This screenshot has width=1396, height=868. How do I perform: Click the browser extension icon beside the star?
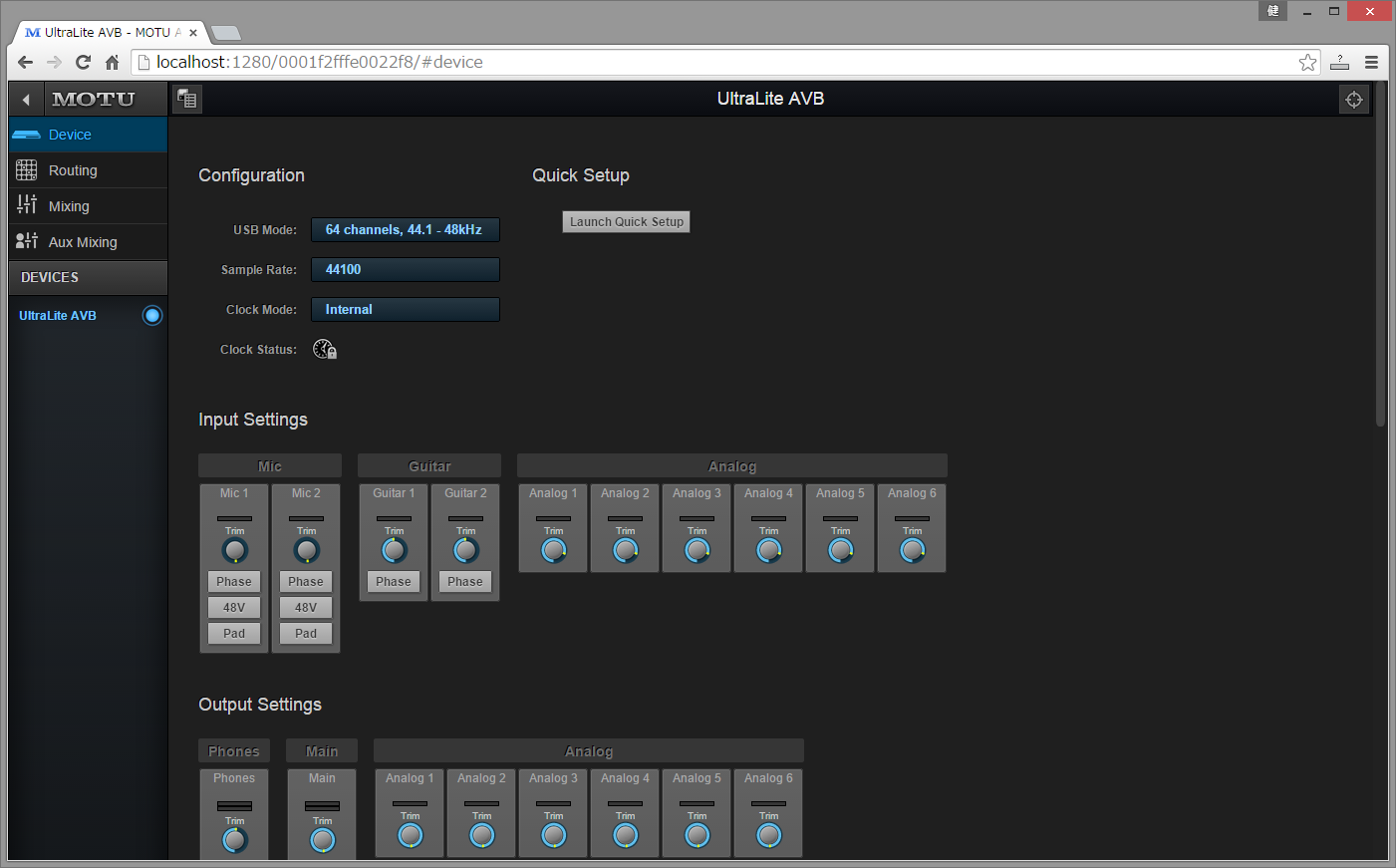(1340, 62)
